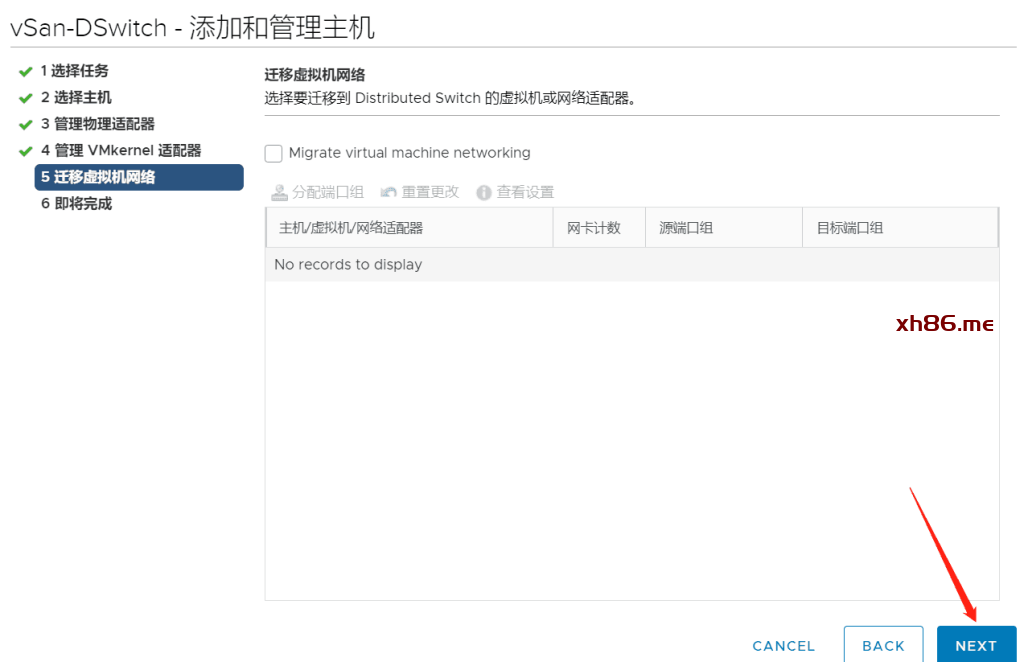The height and width of the screenshot is (662, 1024).
Task: Click the reset changes undo icon
Action: 389,192
